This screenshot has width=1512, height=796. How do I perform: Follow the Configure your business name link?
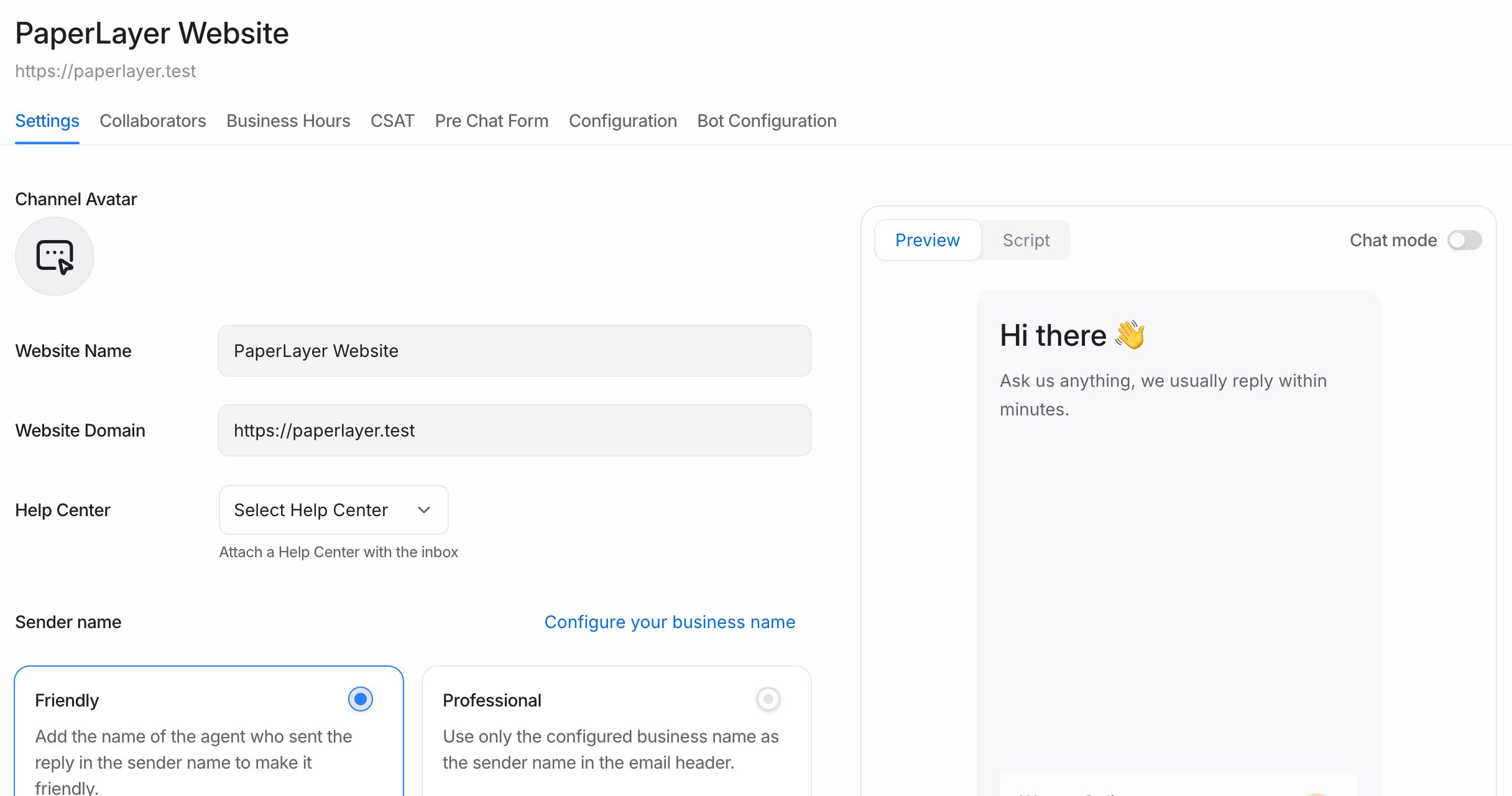pos(670,622)
